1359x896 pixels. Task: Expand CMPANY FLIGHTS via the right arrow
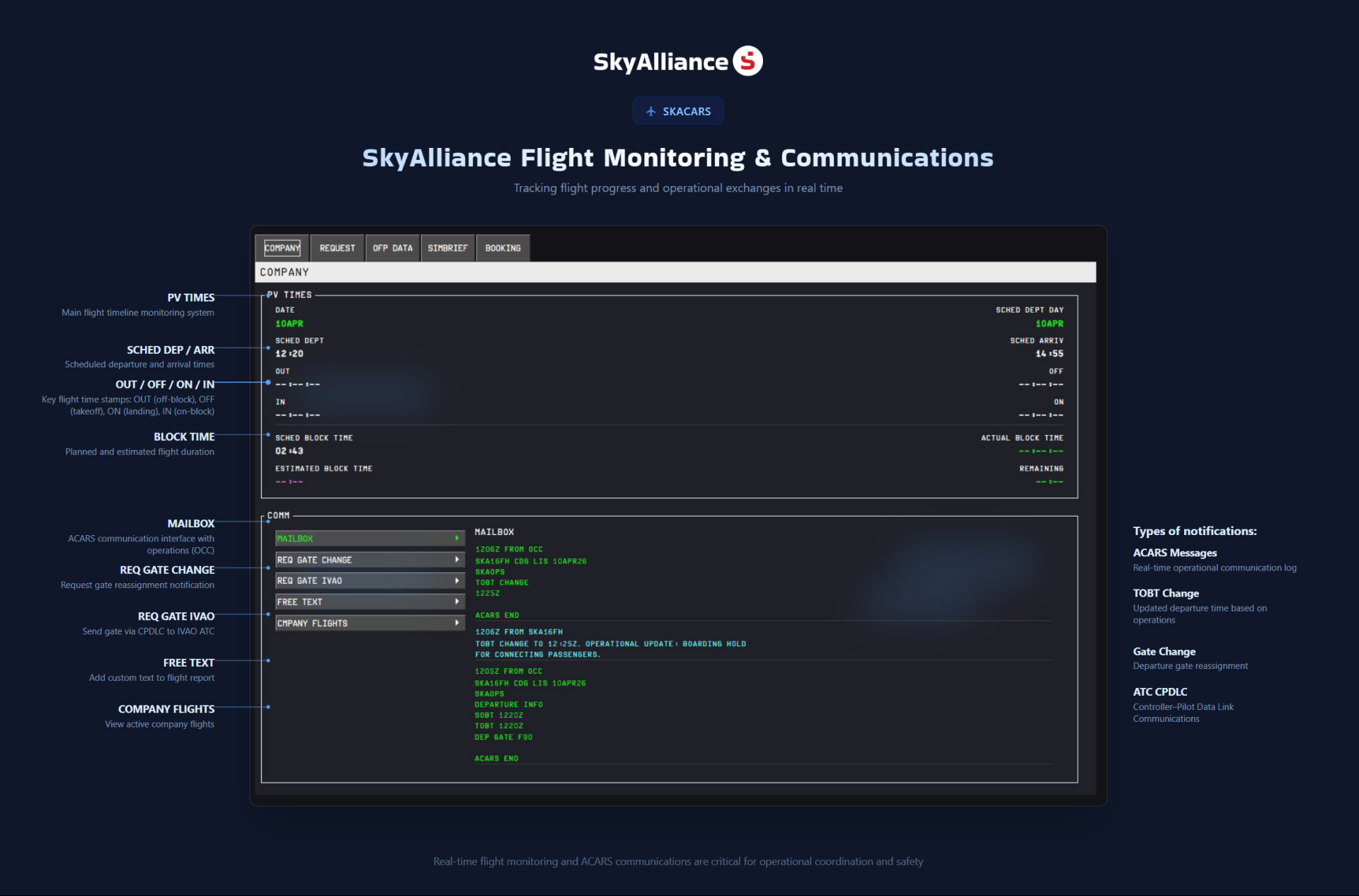pyautogui.click(x=457, y=623)
